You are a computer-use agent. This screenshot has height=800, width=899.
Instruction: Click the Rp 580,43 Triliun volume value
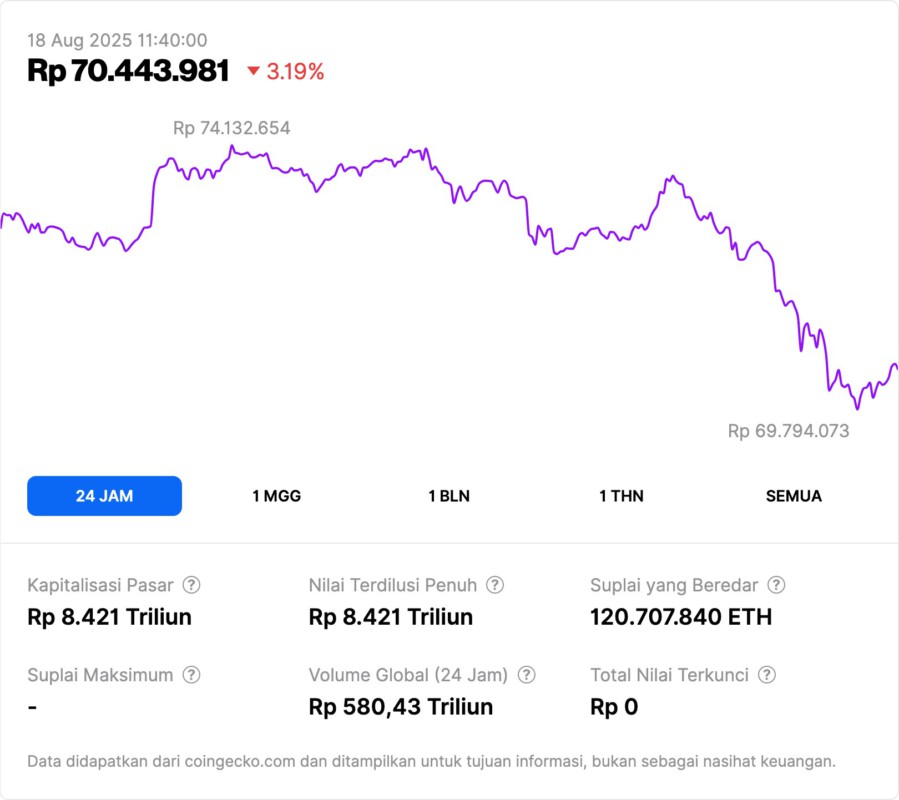pos(401,707)
